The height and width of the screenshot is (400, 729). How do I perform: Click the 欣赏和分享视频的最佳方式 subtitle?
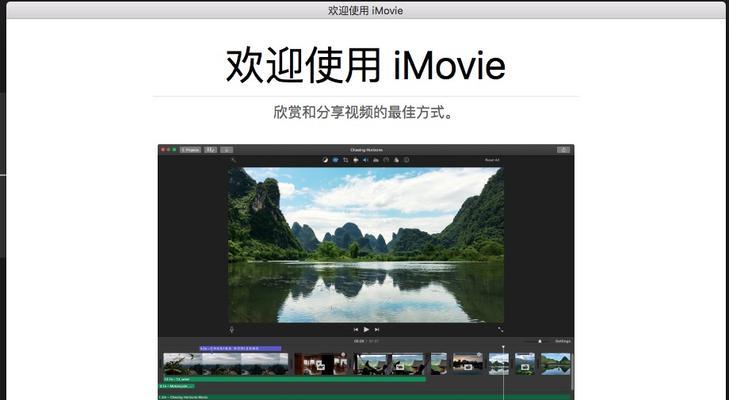click(363, 112)
